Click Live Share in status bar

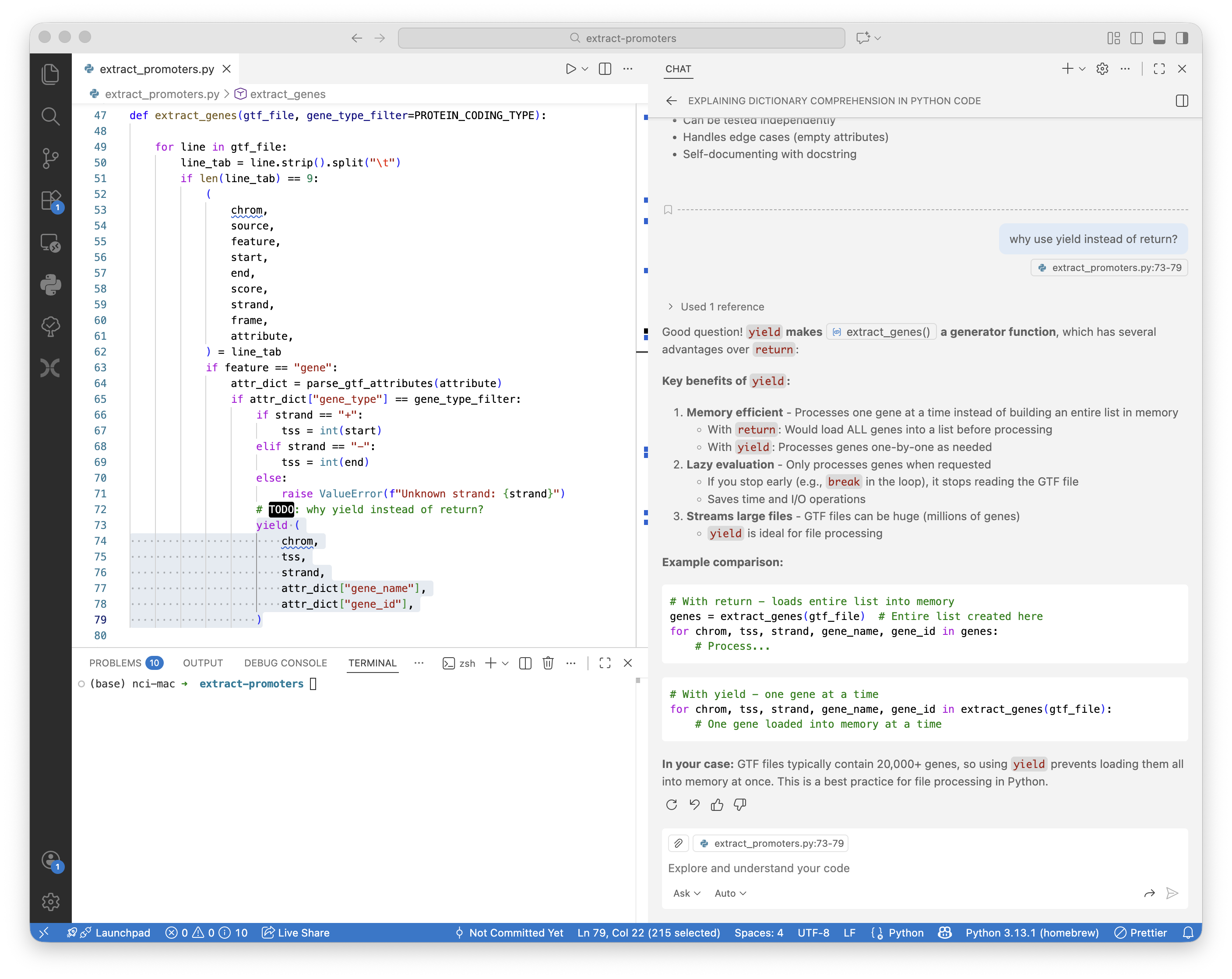coord(296,933)
